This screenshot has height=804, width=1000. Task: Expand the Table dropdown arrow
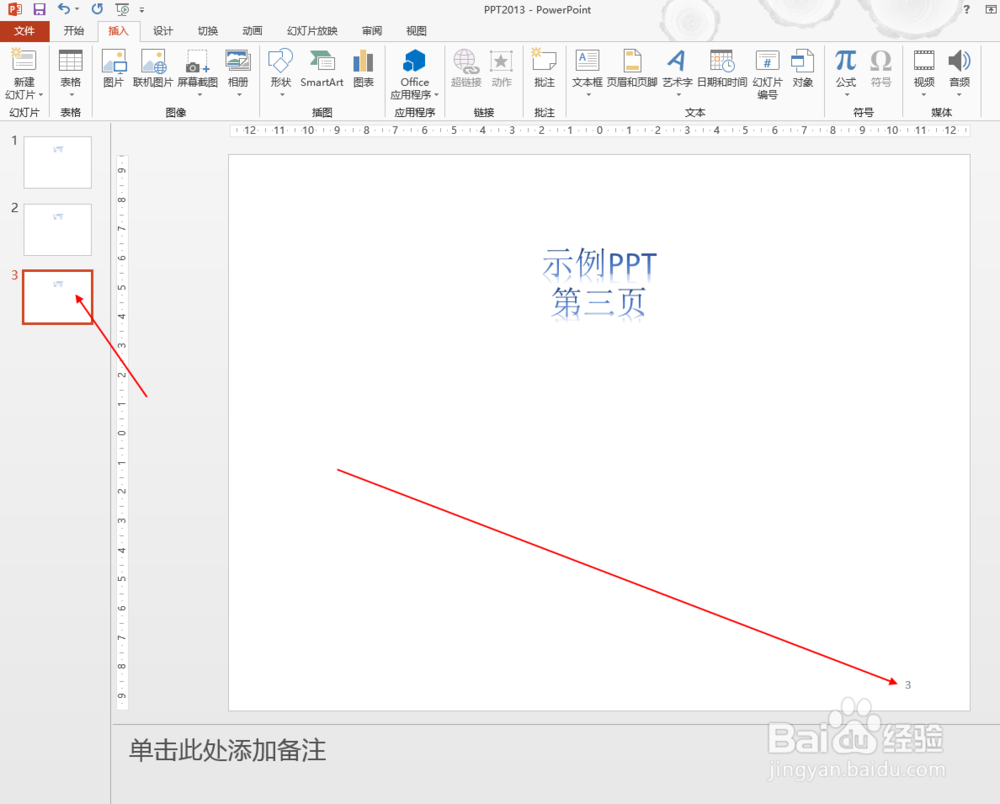click(x=71, y=95)
